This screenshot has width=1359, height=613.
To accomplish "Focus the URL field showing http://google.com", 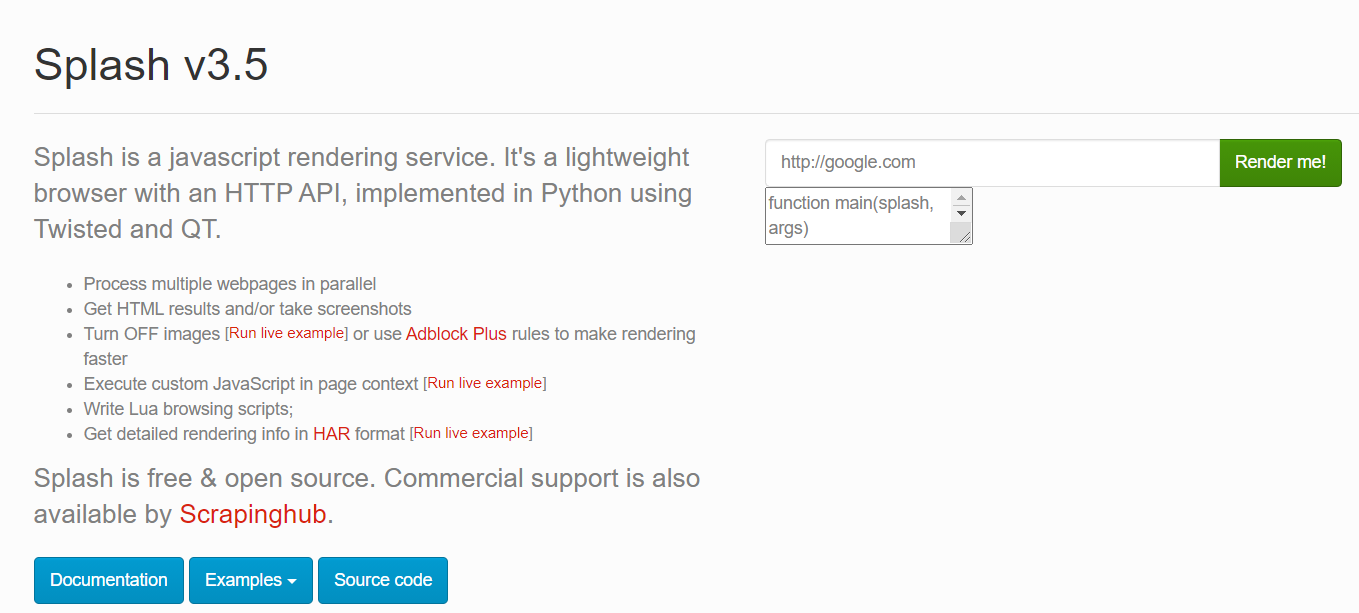I will click(x=991, y=162).
